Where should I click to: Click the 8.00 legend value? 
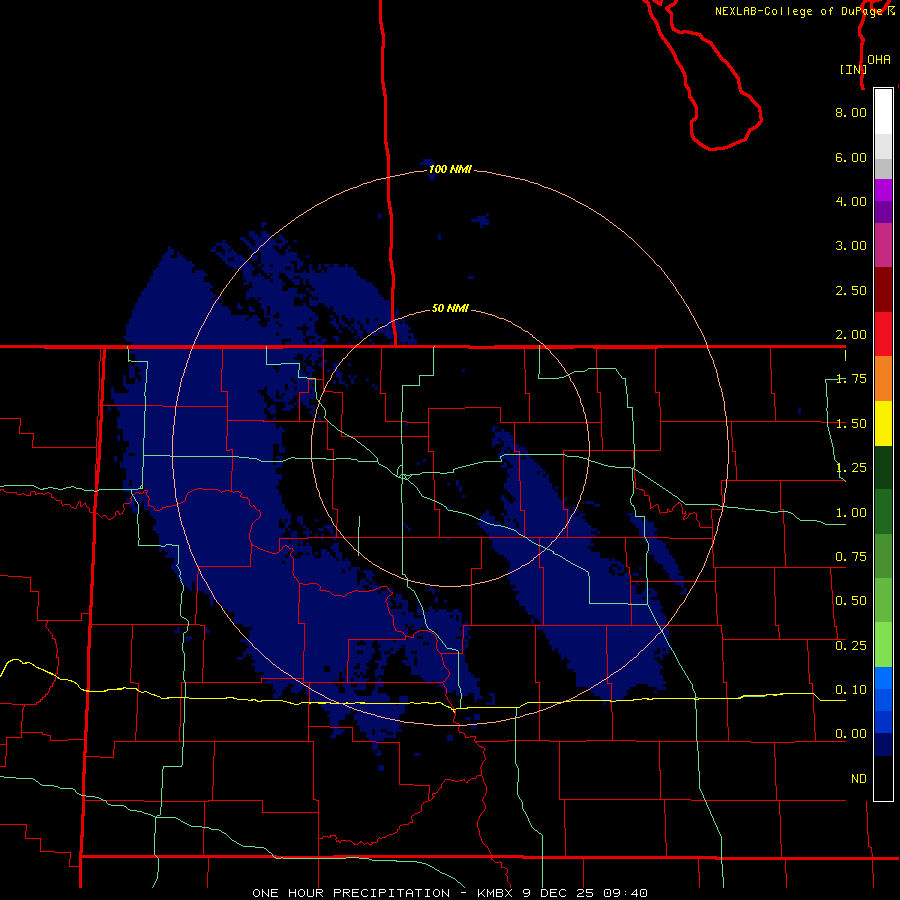[851, 112]
